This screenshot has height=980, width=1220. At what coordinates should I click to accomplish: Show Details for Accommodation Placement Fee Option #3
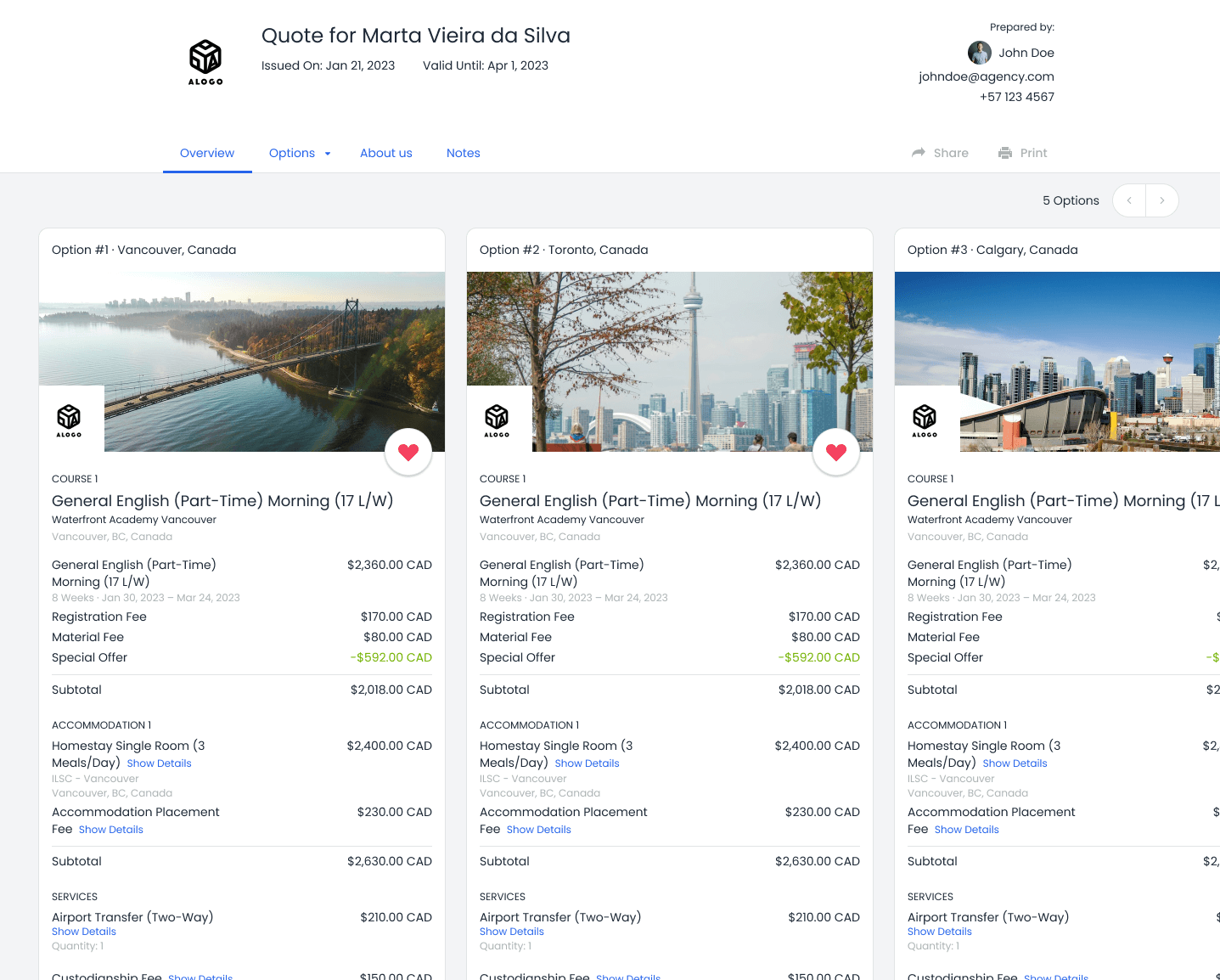967,830
